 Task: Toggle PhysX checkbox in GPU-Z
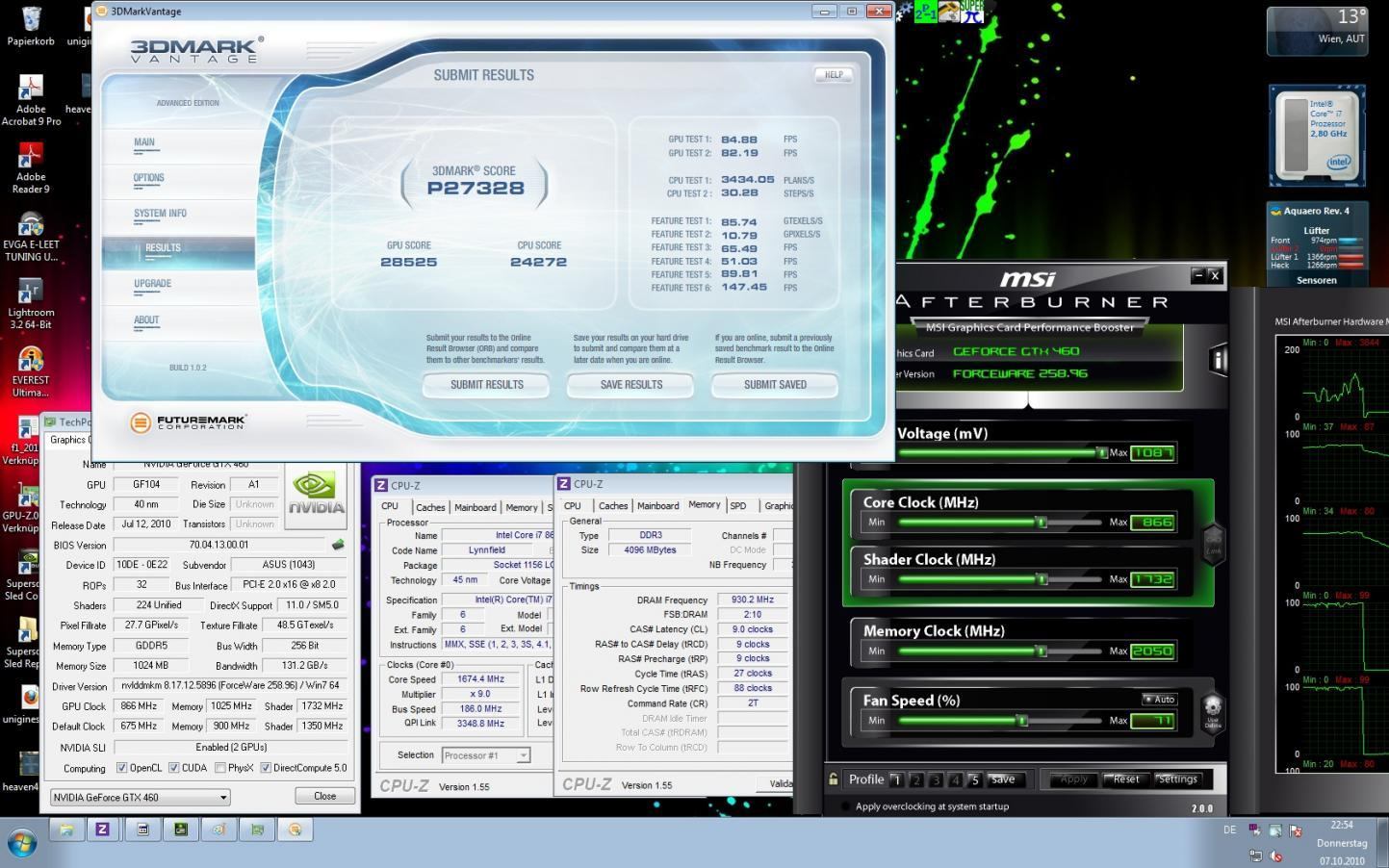pyautogui.click(x=220, y=768)
